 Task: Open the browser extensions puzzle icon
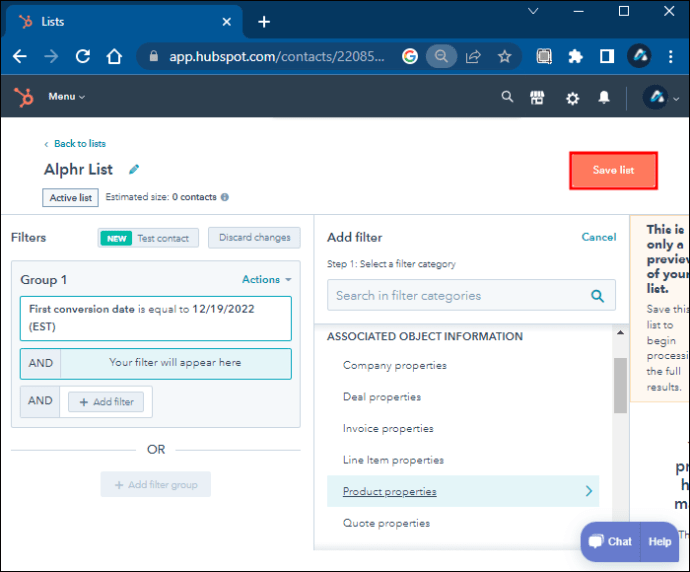click(x=575, y=56)
